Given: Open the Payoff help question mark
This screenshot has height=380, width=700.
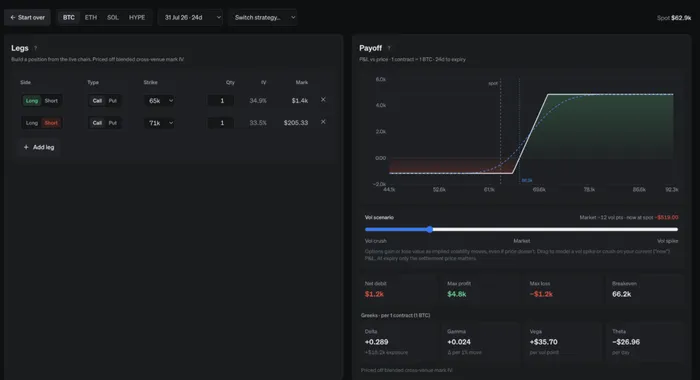Looking at the screenshot, I should click(x=389, y=48).
